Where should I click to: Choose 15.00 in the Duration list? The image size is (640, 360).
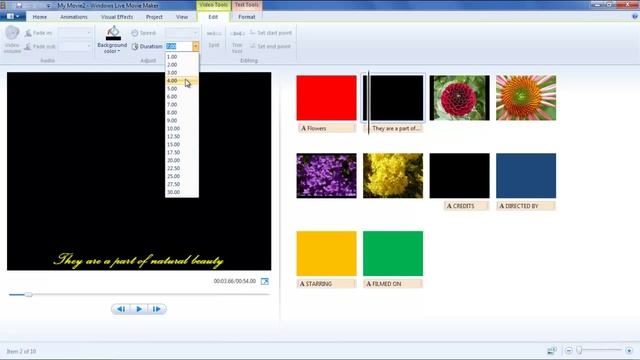pos(182,144)
